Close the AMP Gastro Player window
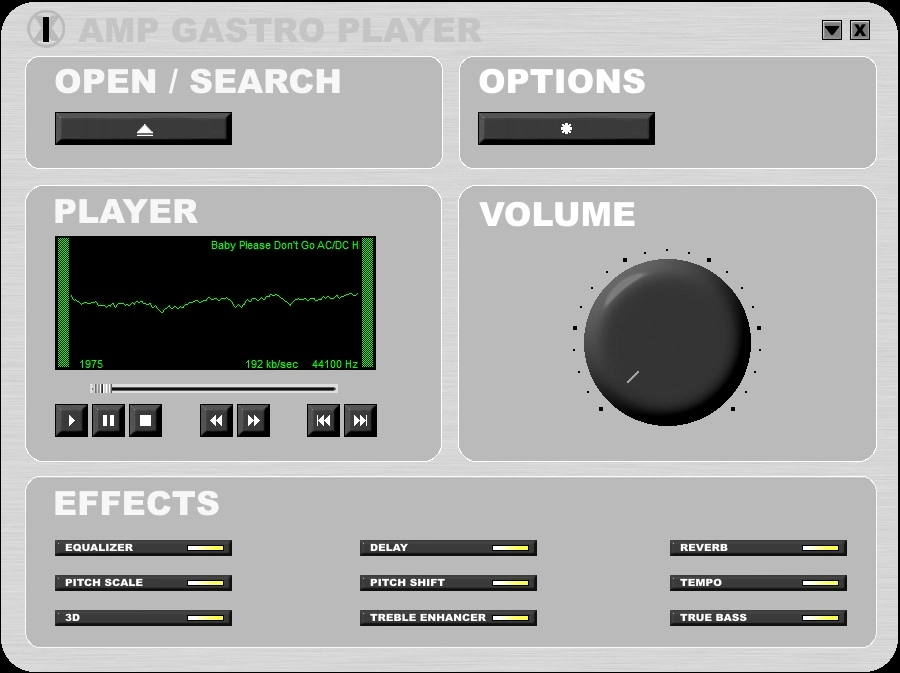900x673 pixels. point(860,30)
